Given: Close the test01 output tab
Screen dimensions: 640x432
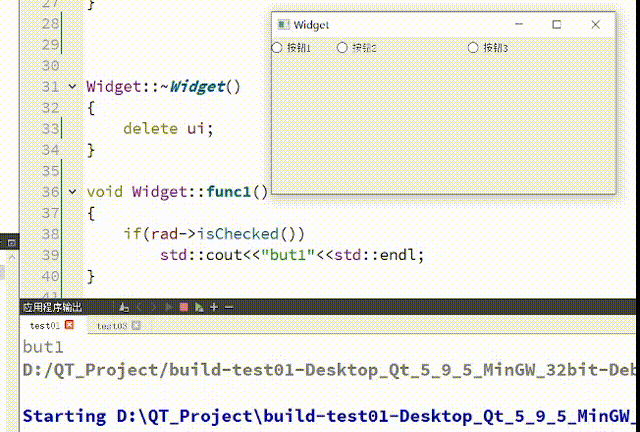Looking at the screenshot, I should tap(69, 325).
